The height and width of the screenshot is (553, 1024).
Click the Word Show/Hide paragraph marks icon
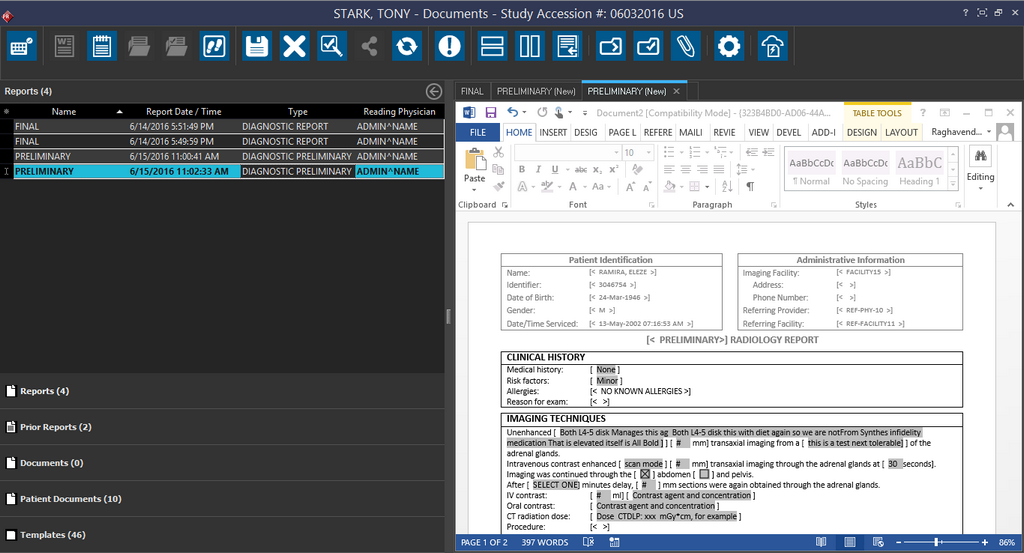click(x=750, y=186)
